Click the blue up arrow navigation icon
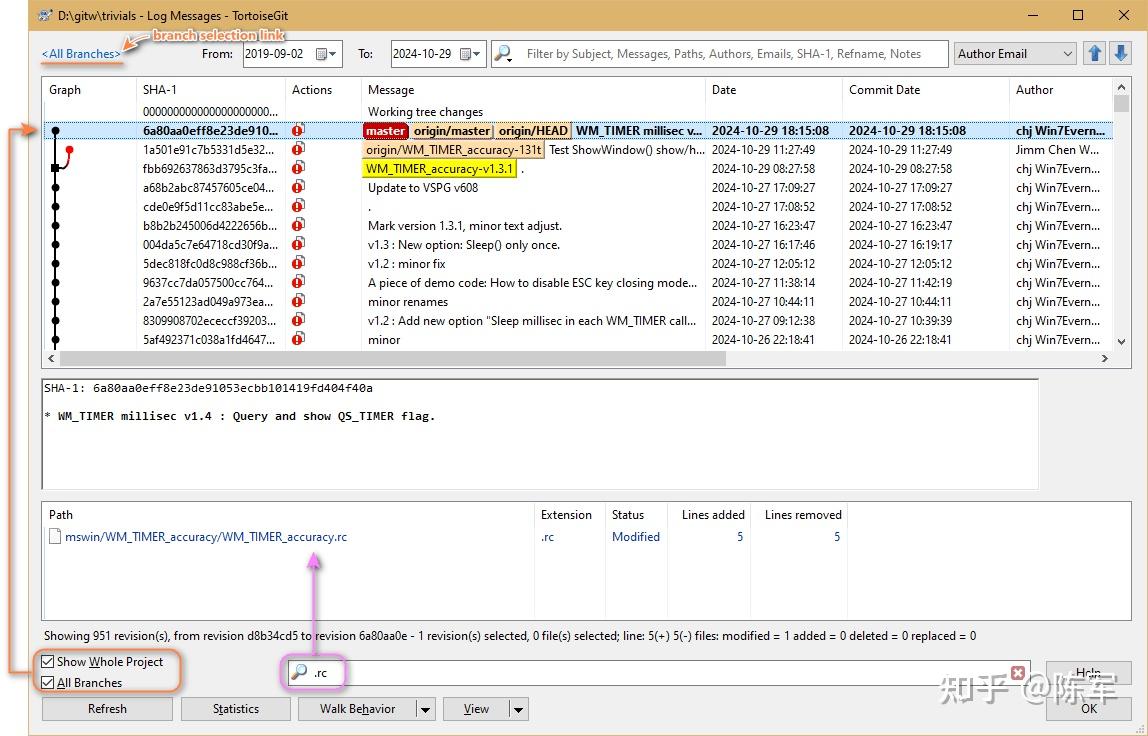Image resolution: width=1148 pixels, height=736 pixels. [x=1095, y=53]
